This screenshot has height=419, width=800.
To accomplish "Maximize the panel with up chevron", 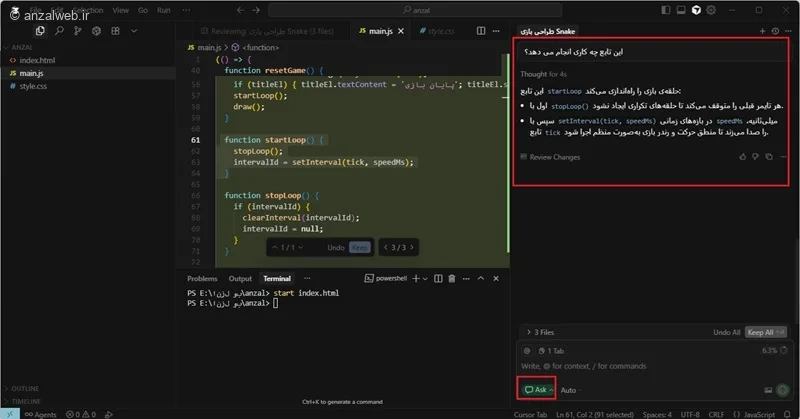I will click(x=481, y=279).
